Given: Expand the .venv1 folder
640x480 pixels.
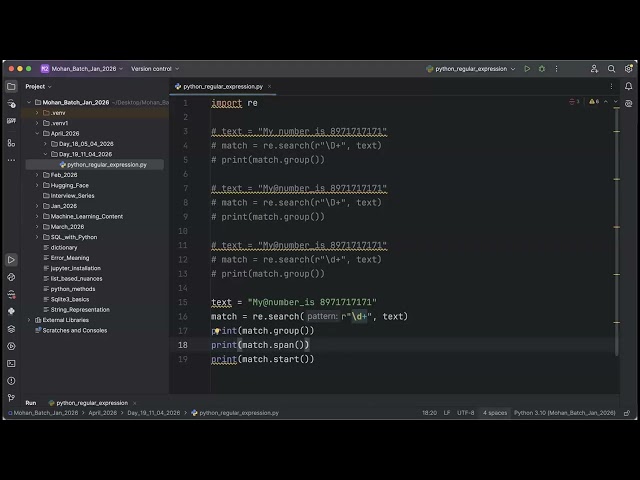Looking at the screenshot, I should pos(37,123).
